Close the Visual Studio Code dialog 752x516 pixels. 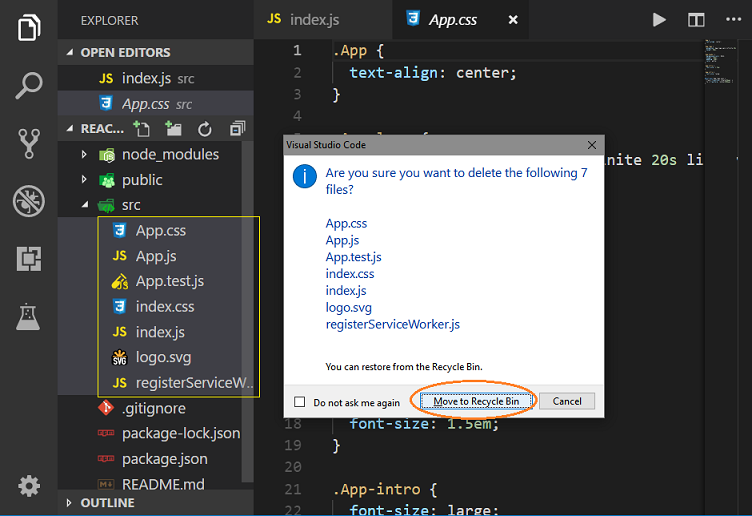click(592, 145)
